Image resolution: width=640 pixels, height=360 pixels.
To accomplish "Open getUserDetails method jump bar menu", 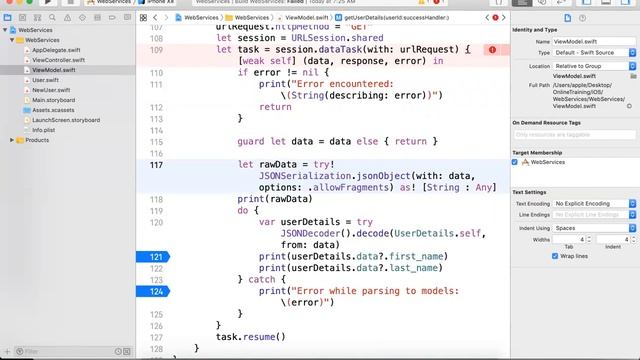I will 392,18.
